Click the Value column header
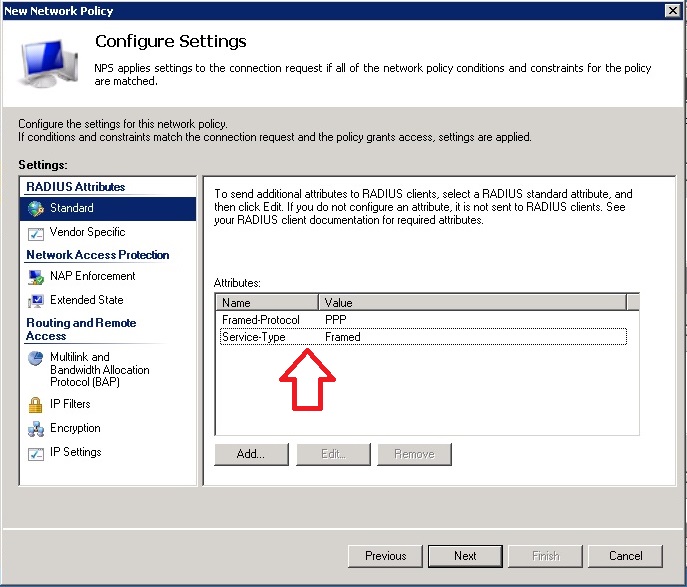The width and height of the screenshot is (687, 587). [x=471, y=302]
